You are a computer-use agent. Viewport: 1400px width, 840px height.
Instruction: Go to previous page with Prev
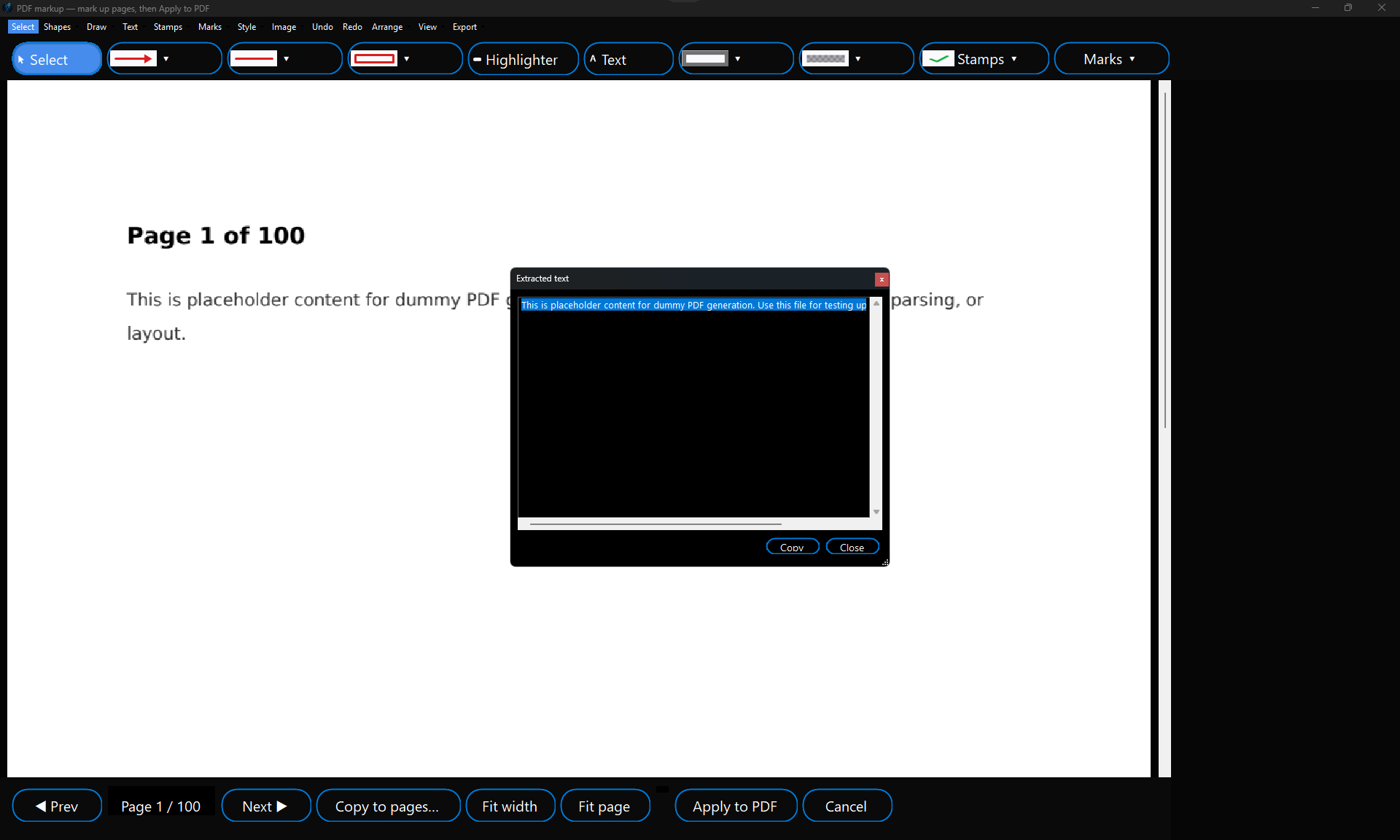[x=57, y=806]
